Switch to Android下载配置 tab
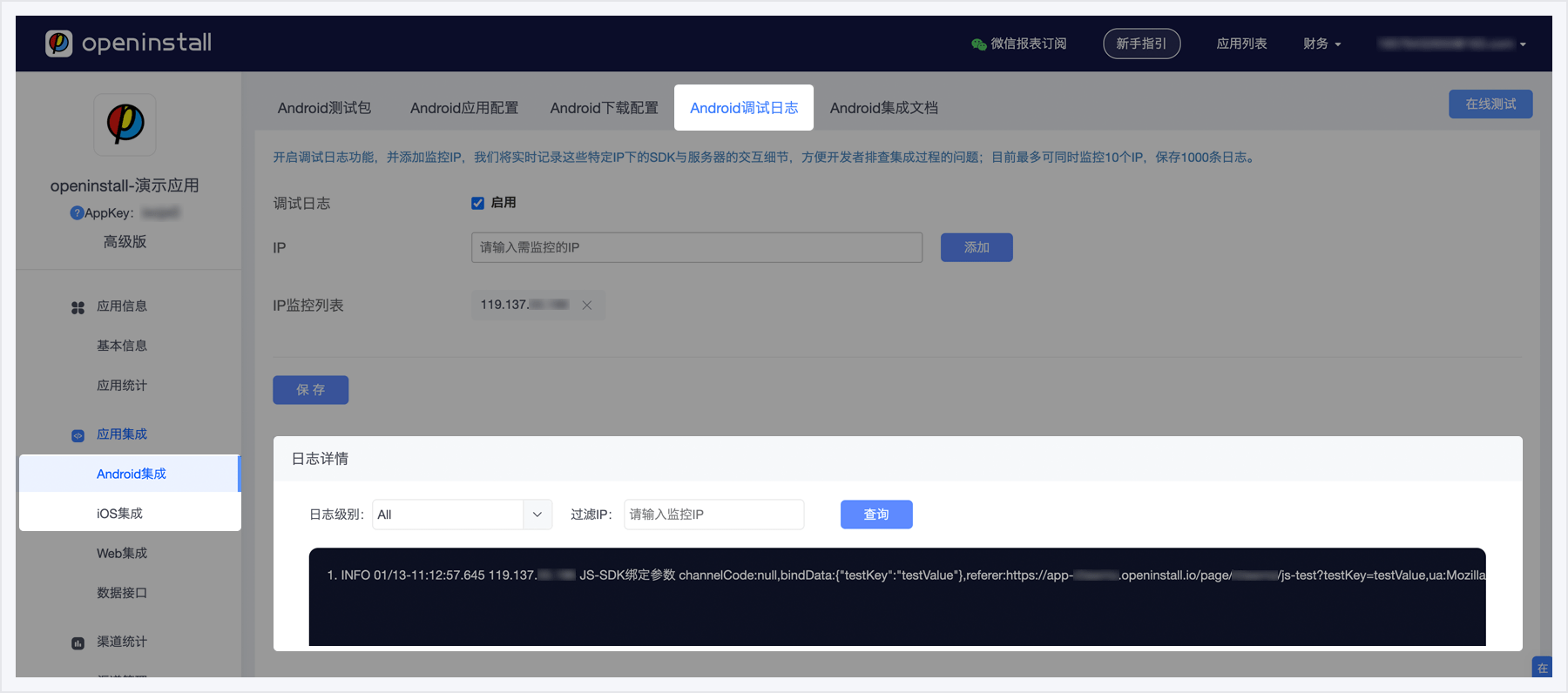Image resolution: width=1568 pixels, height=693 pixels. pos(604,108)
